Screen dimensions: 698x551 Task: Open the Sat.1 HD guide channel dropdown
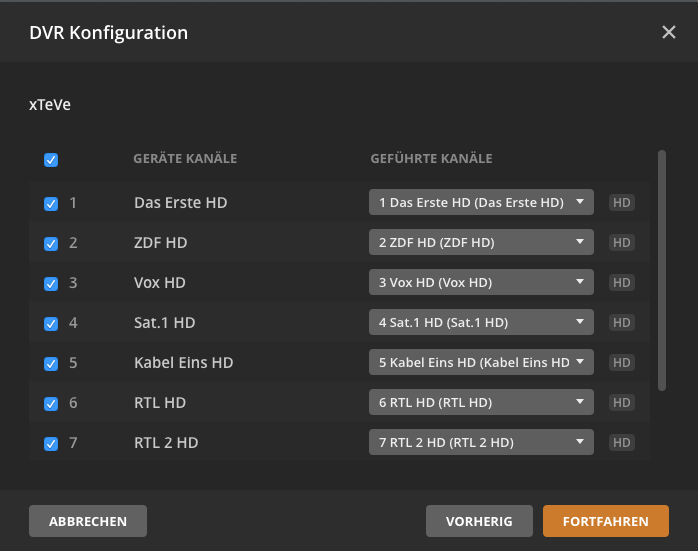pos(481,322)
